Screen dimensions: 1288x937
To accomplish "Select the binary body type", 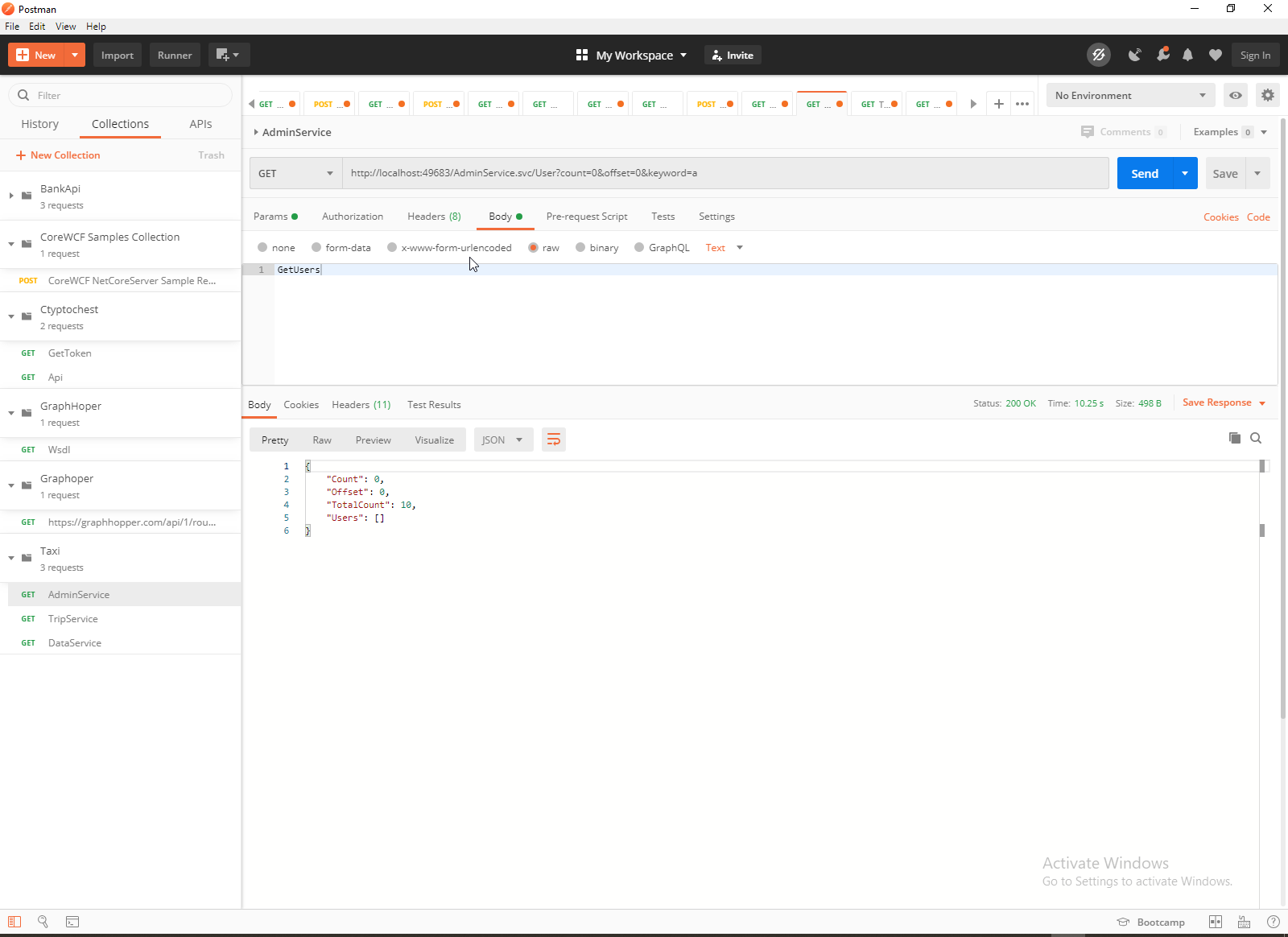I will click(x=580, y=247).
